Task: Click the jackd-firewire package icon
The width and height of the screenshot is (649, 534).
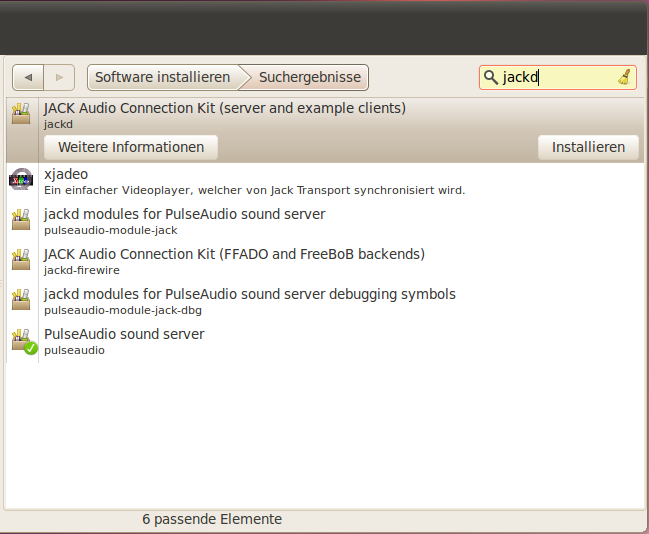Action: pos(21,261)
